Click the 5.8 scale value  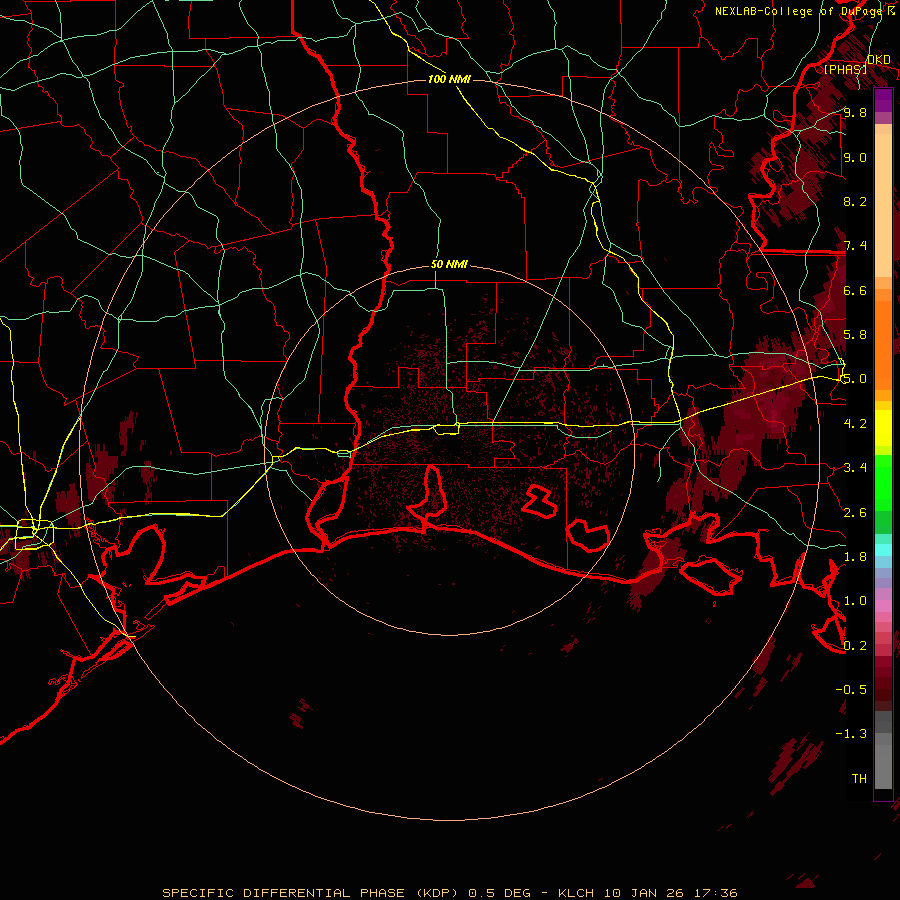click(x=855, y=335)
